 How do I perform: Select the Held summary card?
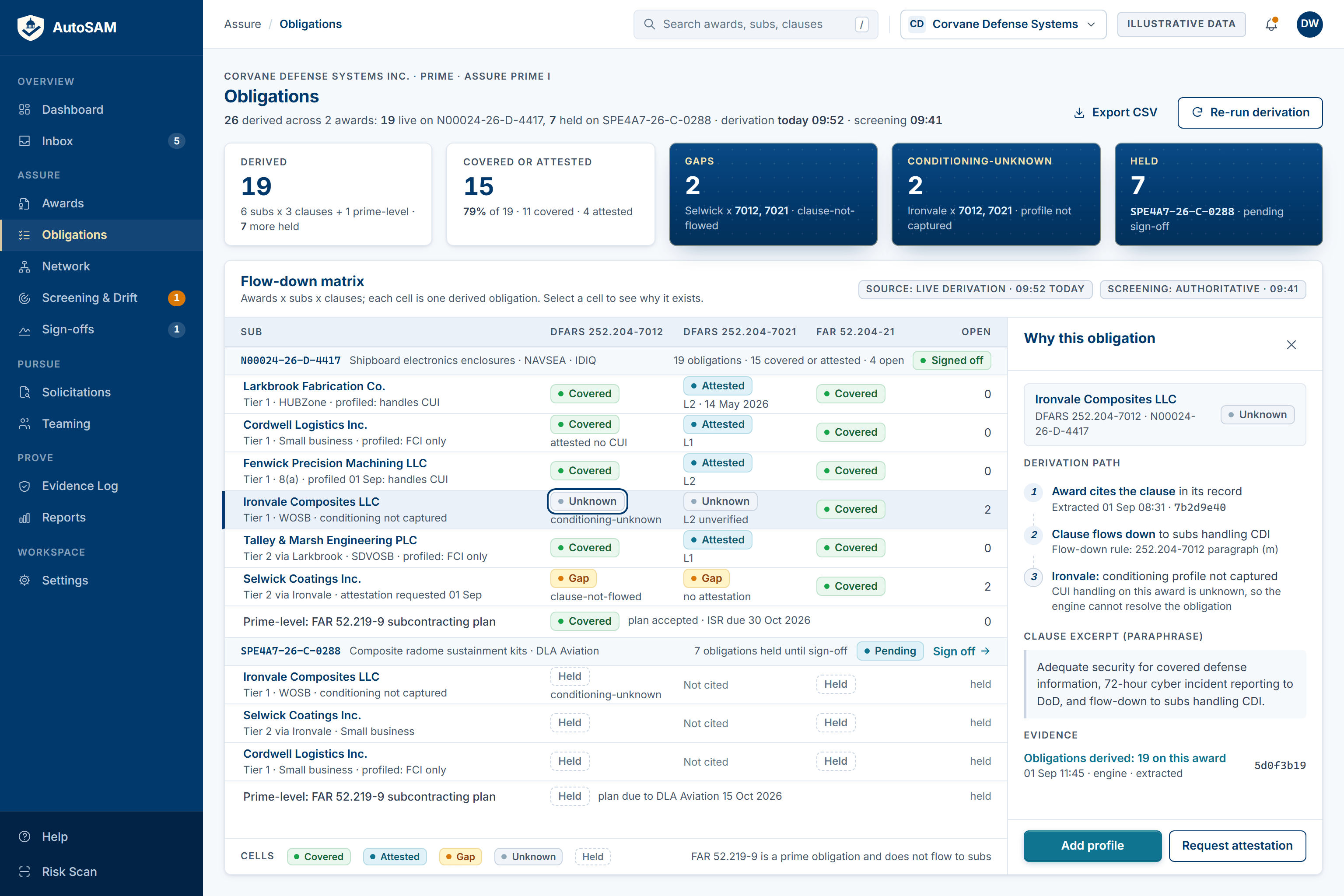point(1218,194)
